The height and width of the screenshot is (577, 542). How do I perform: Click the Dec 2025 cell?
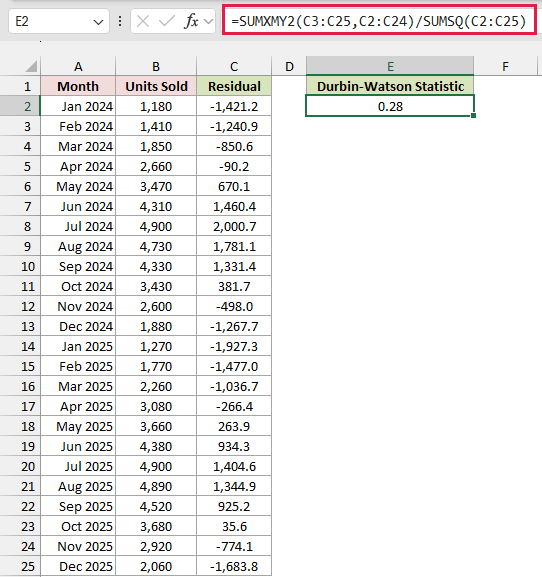pos(78,566)
